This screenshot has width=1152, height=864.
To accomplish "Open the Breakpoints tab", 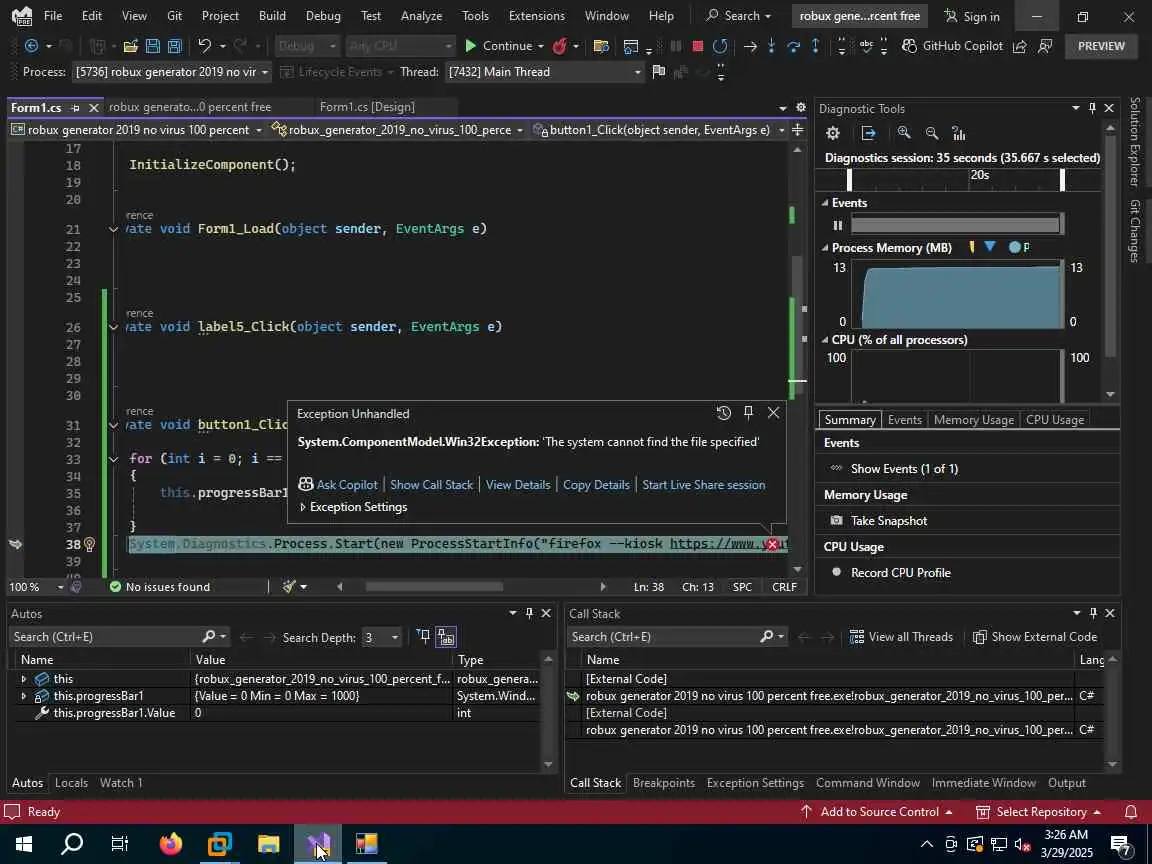I will pos(663,783).
